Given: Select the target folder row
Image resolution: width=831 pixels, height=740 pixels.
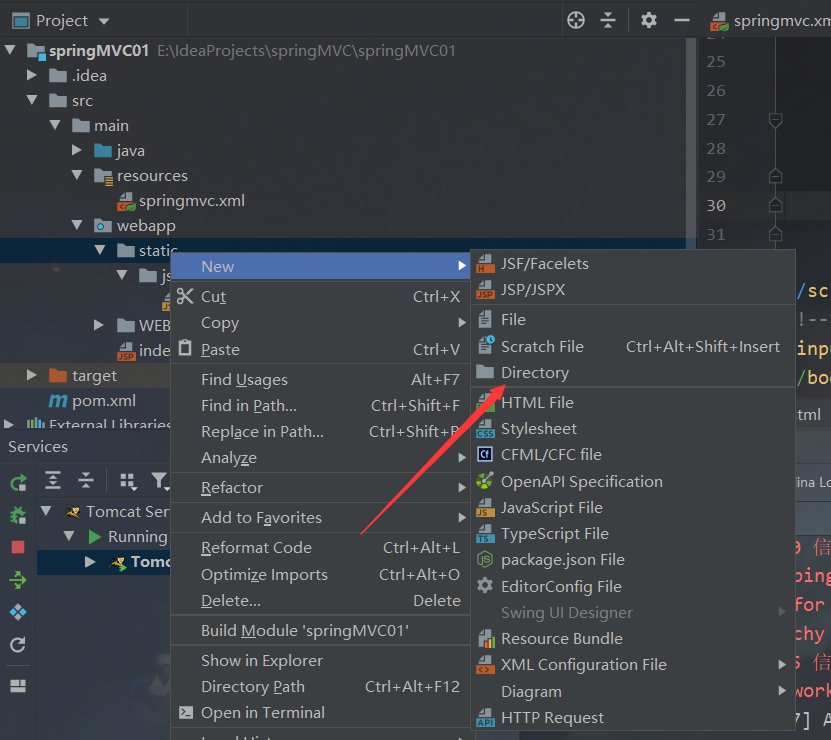Looking at the screenshot, I should 83,375.
